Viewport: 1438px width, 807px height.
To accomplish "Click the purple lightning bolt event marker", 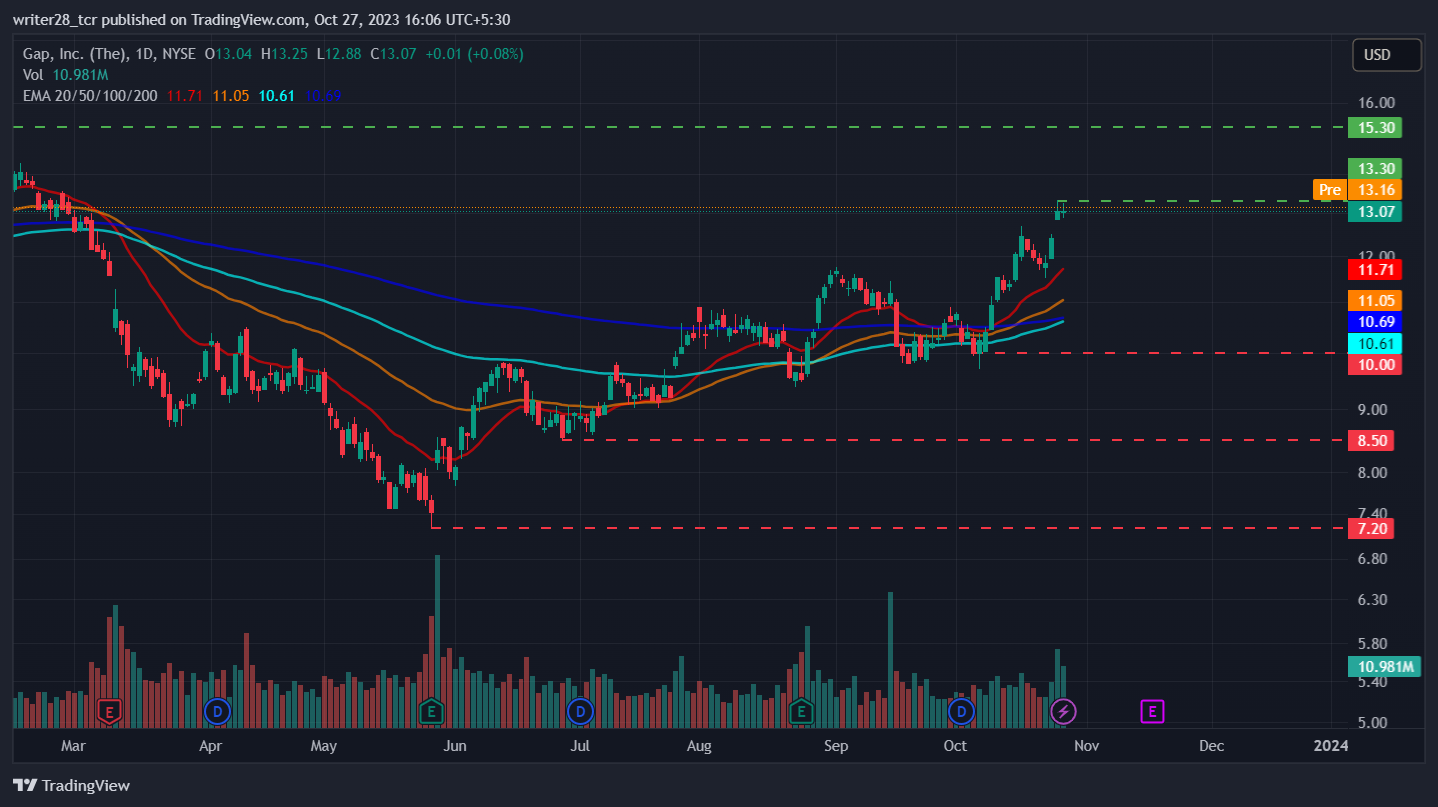I will 1064,712.
